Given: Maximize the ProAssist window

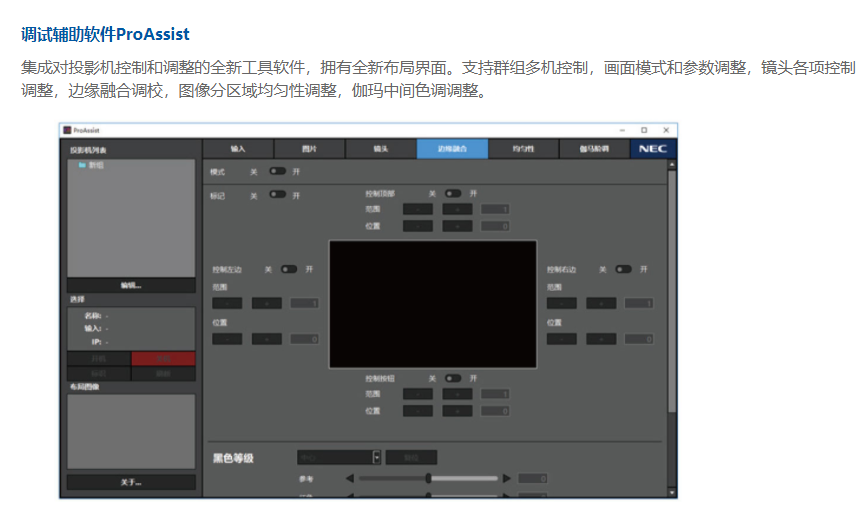Looking at the screenshot, I should coord(643,130).
